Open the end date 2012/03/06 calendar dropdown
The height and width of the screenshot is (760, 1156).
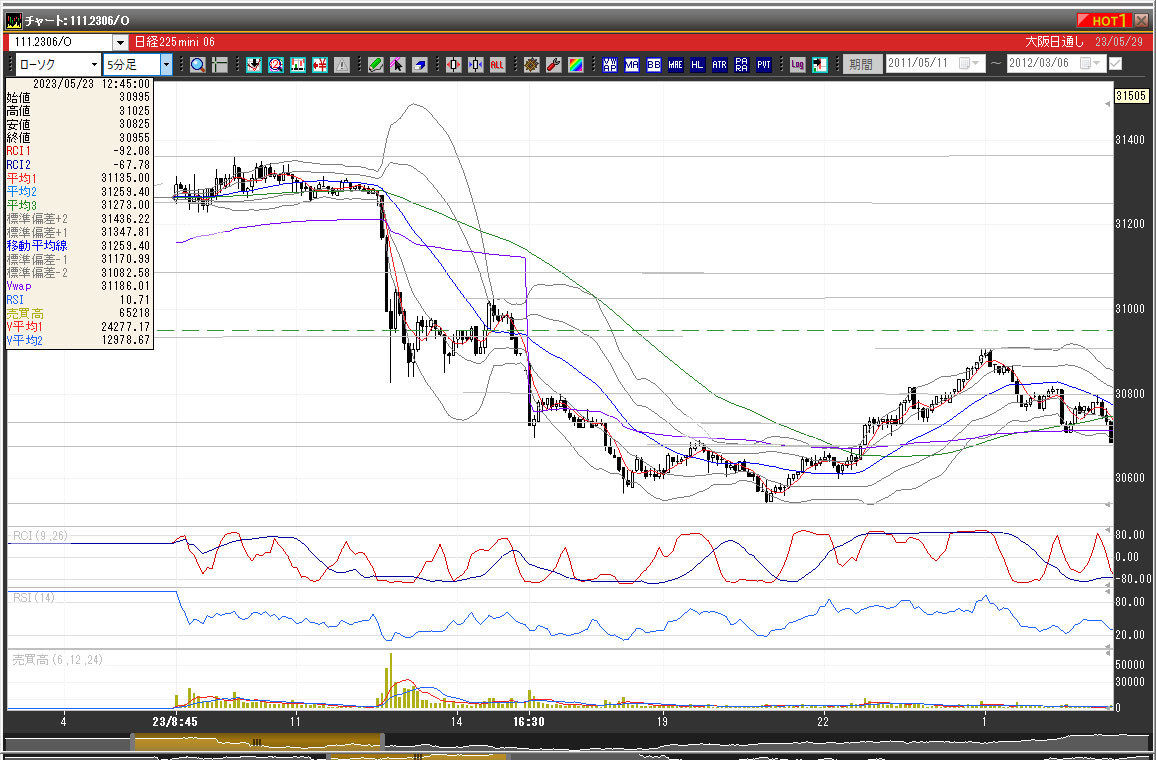click(x=1091, y=64)
